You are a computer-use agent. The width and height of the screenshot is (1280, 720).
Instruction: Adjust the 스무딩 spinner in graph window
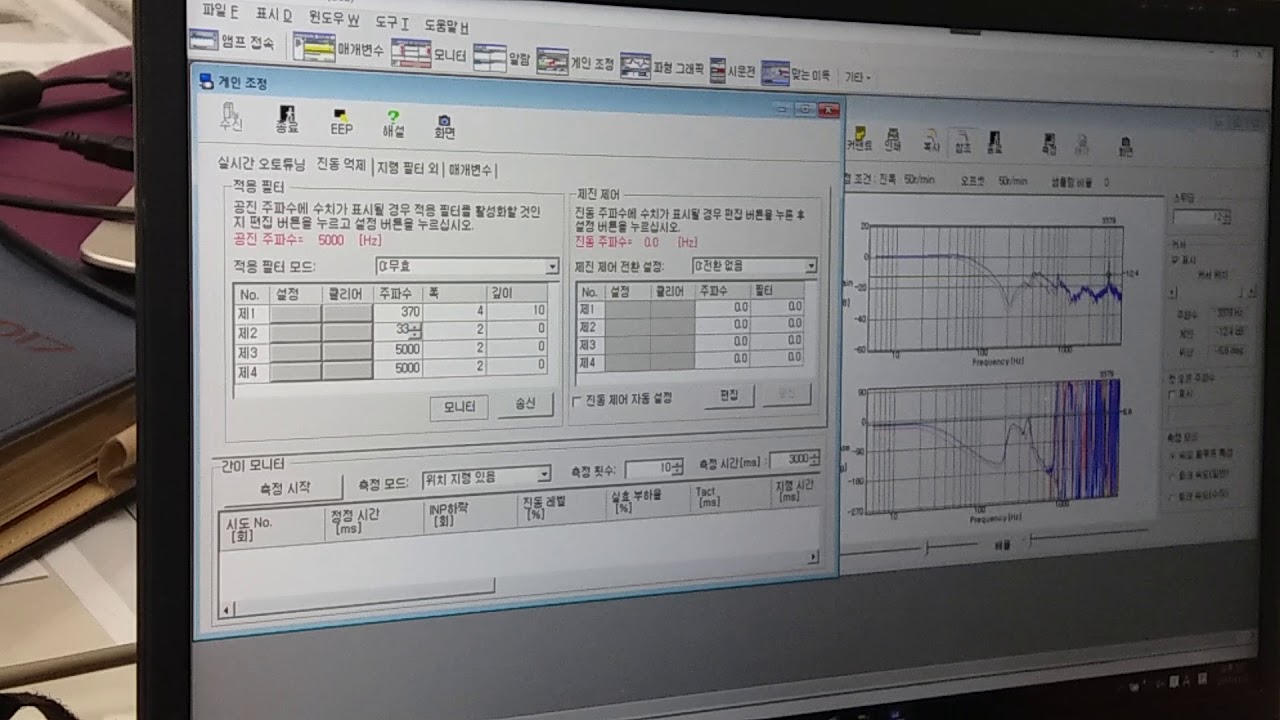pos(1227,217)
